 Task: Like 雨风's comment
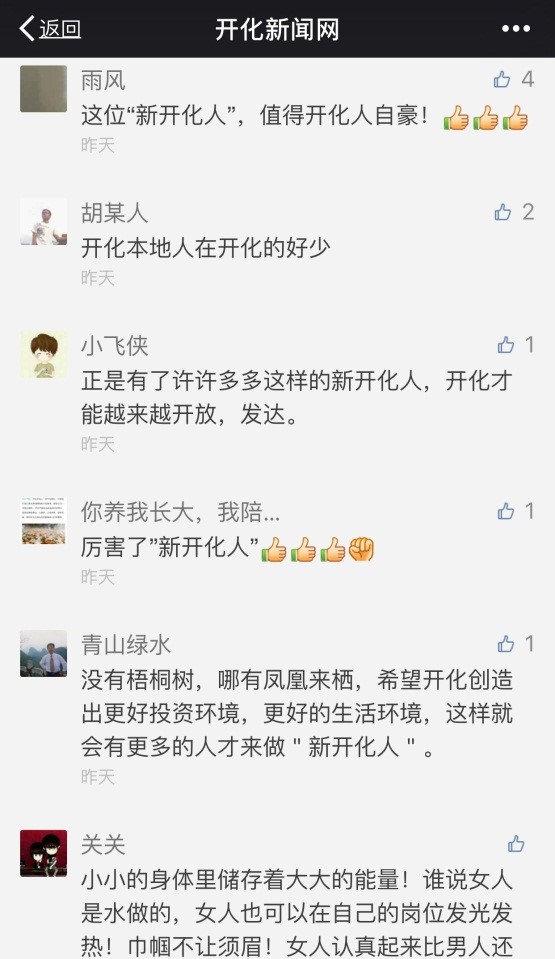[502, 80]
